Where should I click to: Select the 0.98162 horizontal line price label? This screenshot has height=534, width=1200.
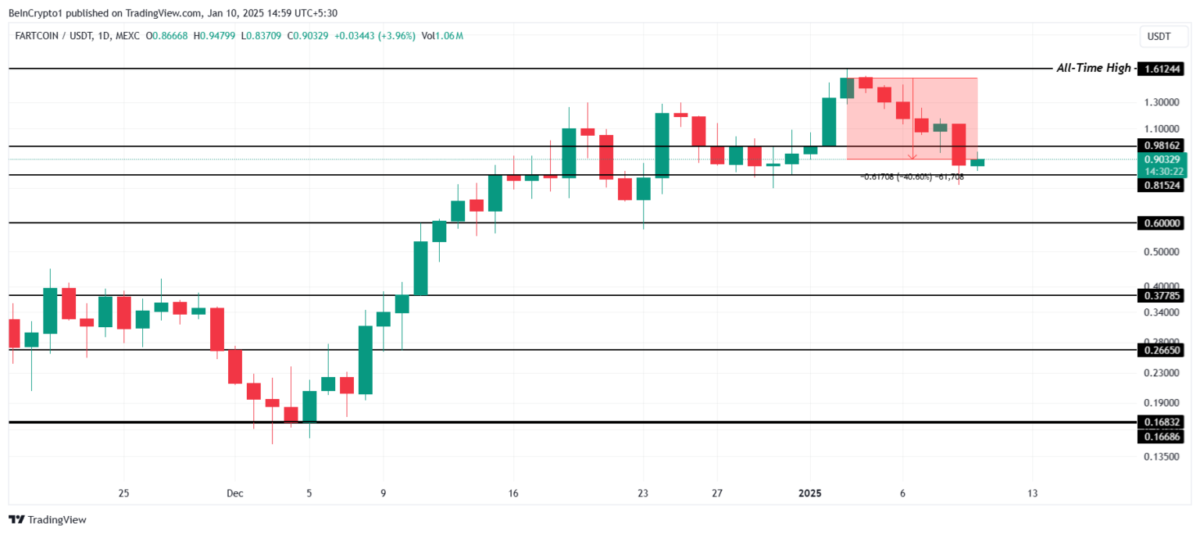point(1161,145)
